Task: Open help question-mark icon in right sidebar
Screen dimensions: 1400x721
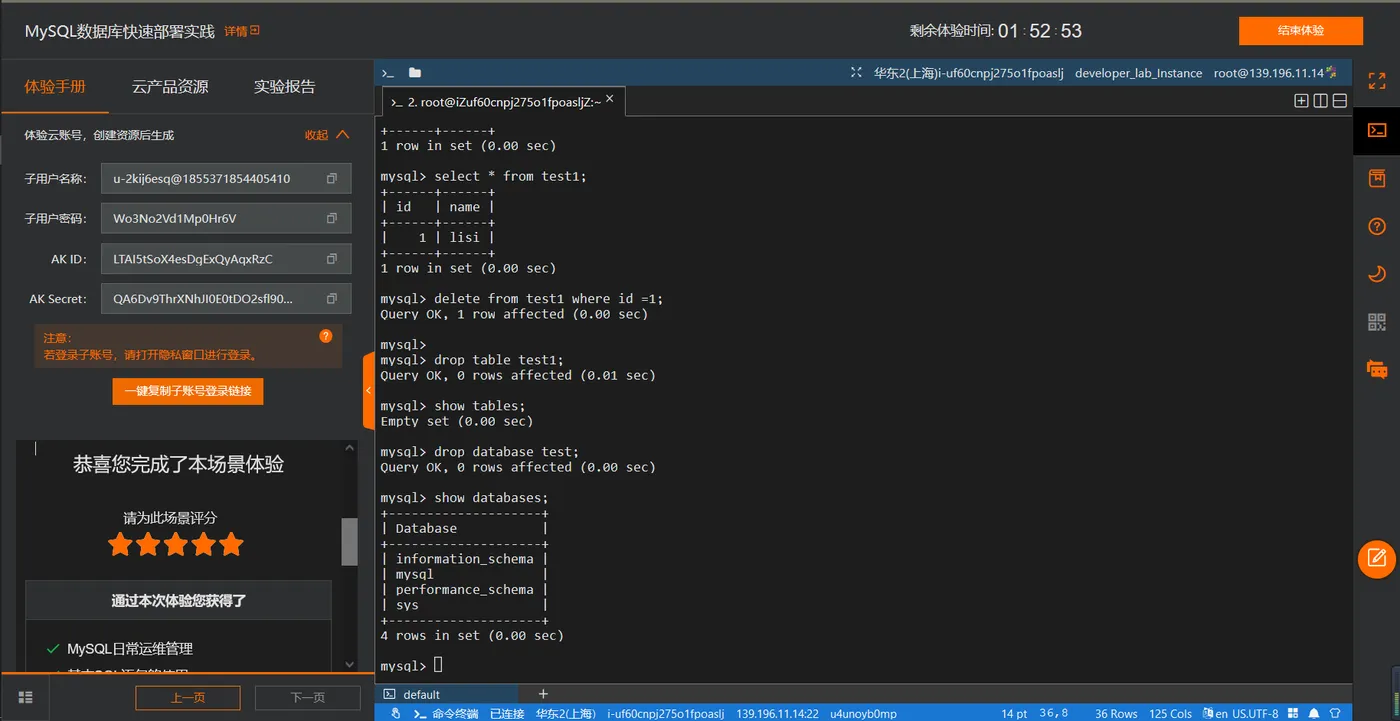Action: (x=1377, y=227)
